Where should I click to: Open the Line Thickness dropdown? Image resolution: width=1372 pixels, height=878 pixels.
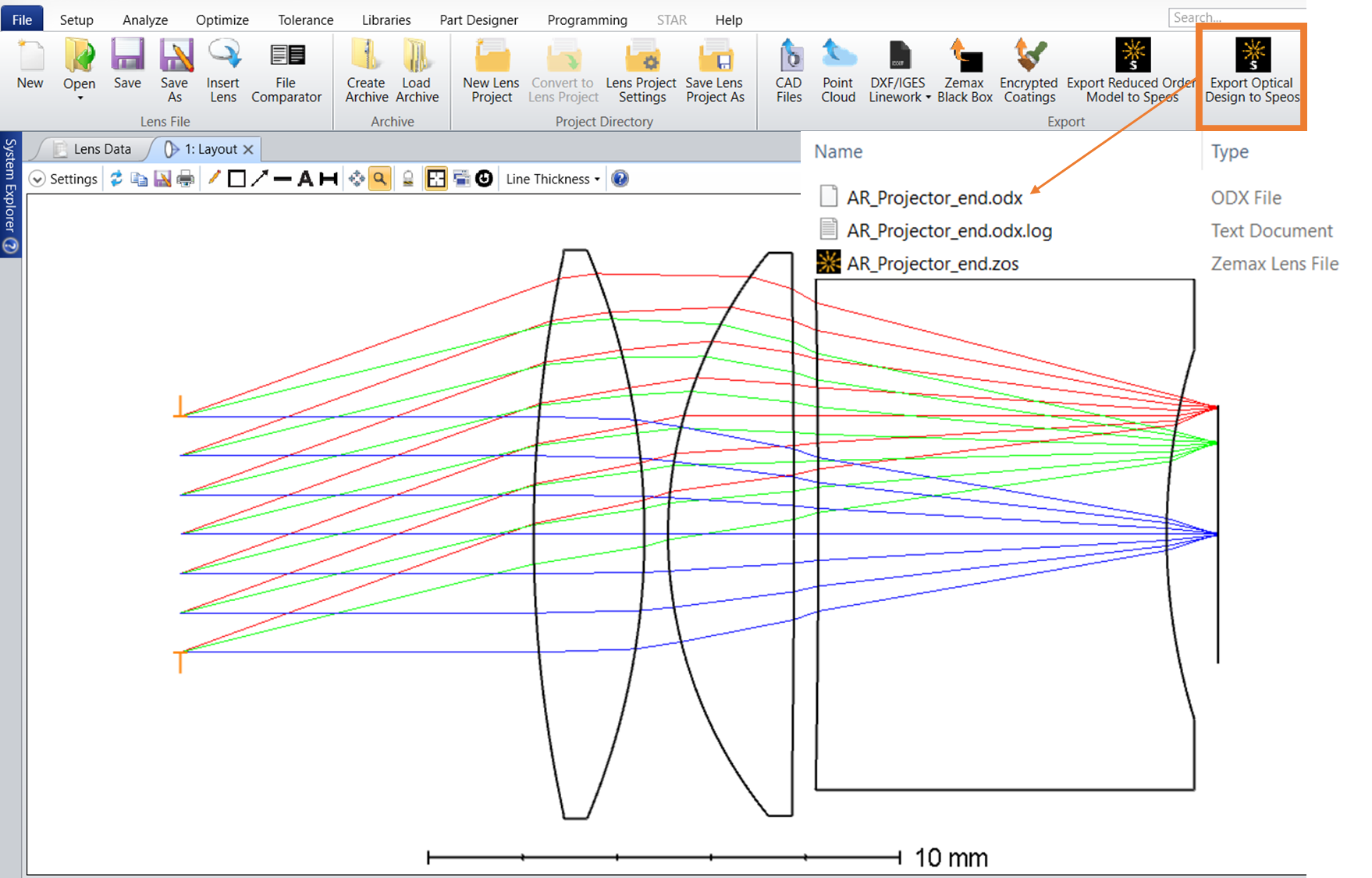pyautogui.click(x=553, y=179)
